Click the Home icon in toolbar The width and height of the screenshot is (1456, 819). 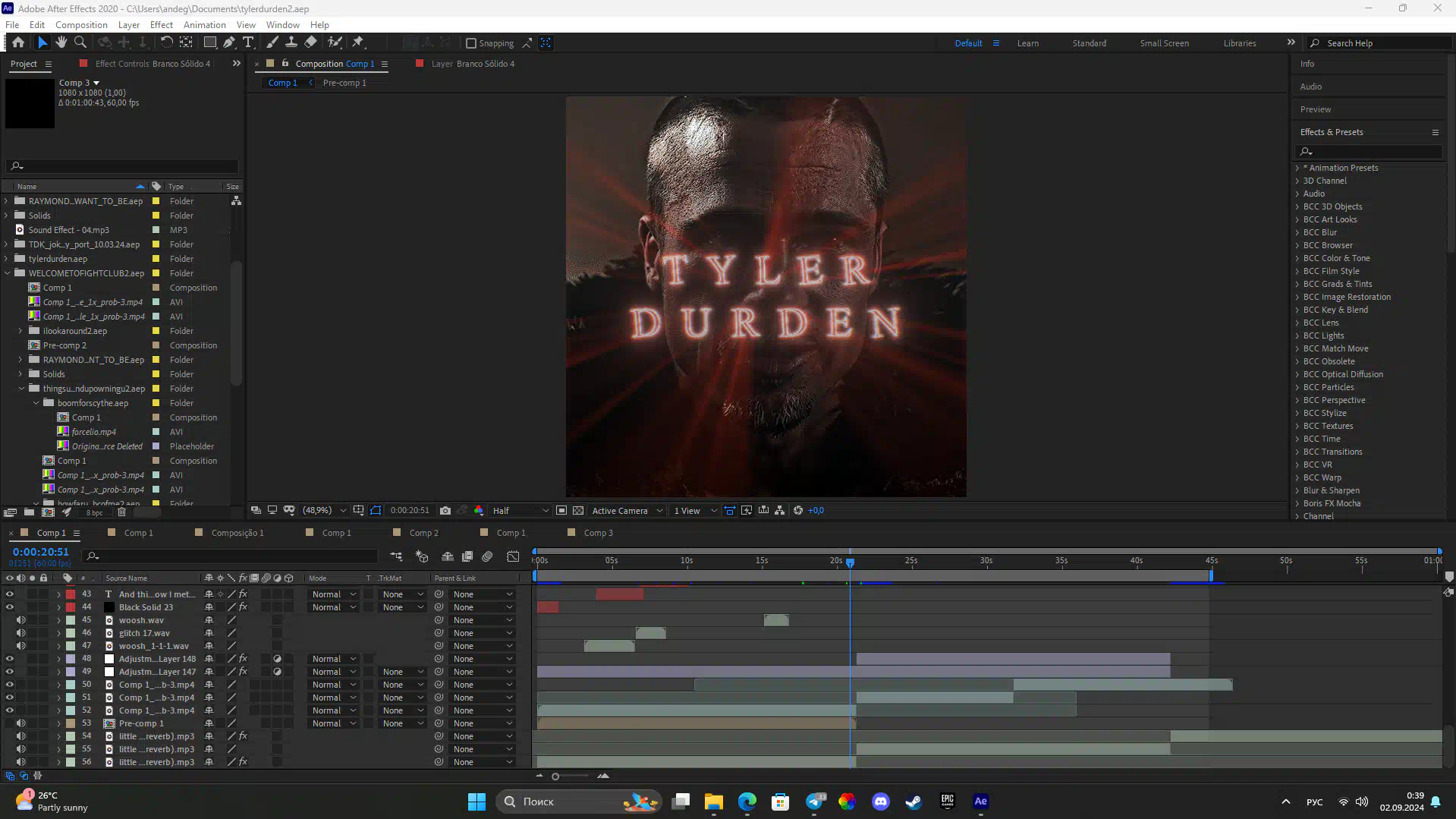18,43
